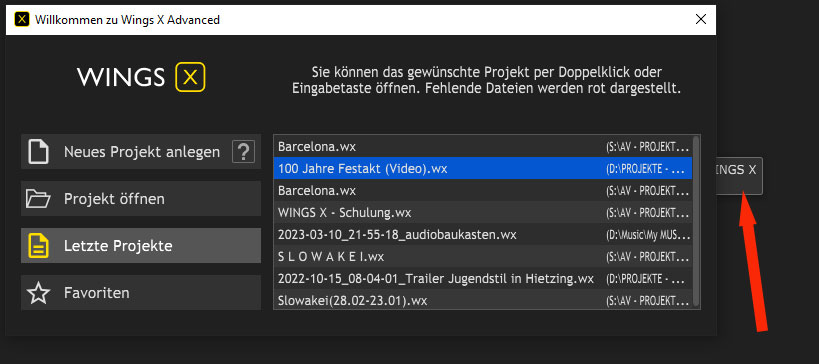This screenshot has width=819, height=364.
Task: Click the Favoriten star icon
Action: coord(39,293)
